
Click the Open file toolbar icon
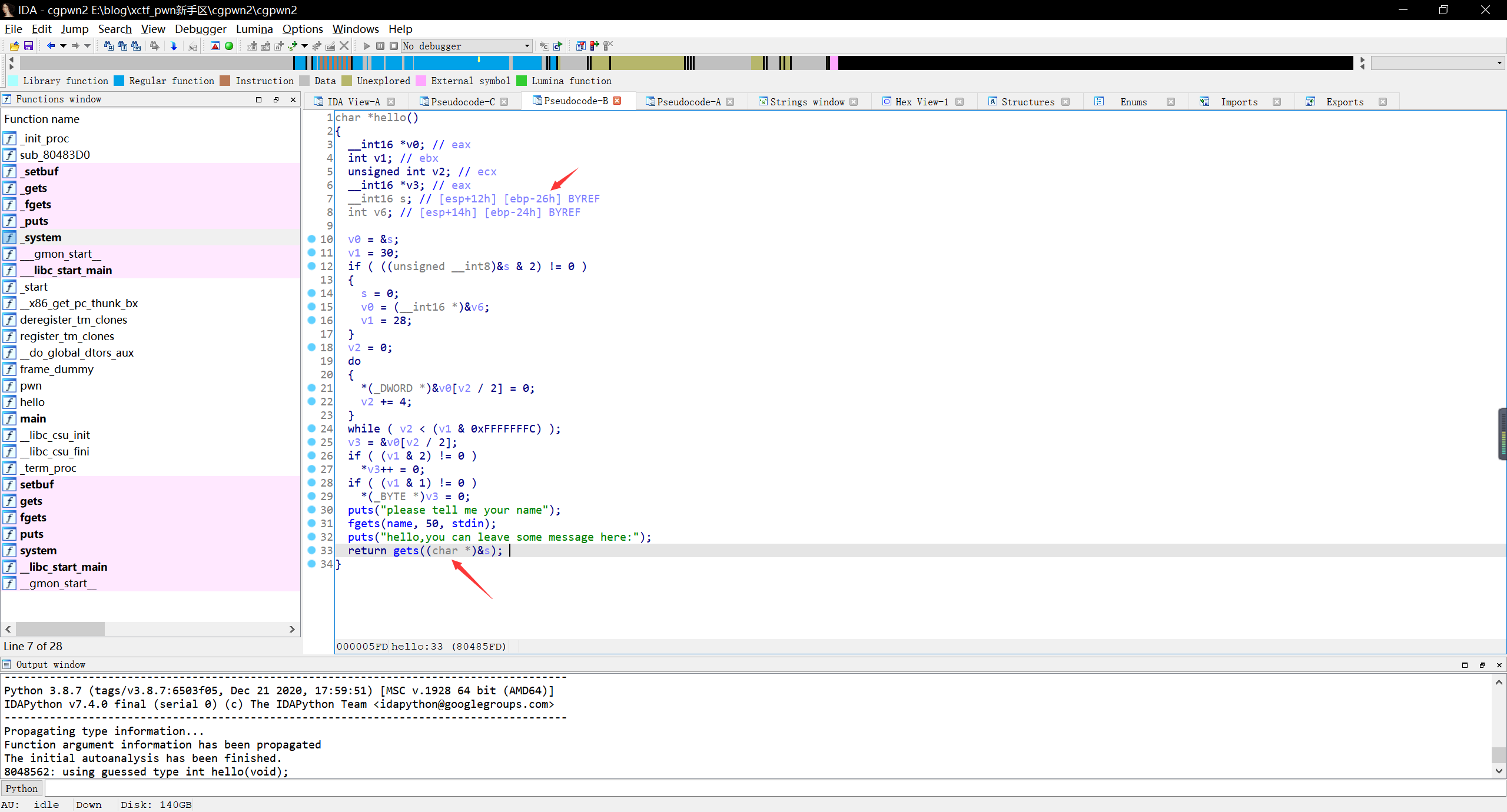[x=14, y=46]
